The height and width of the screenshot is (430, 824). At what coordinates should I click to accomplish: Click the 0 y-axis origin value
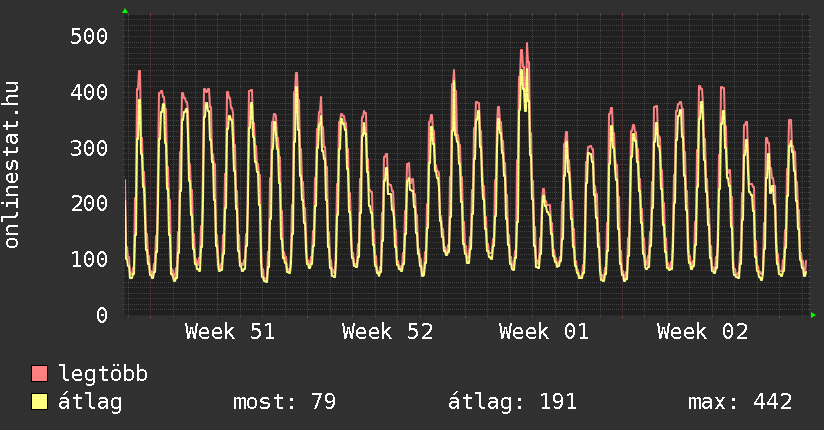coord(101,315)
